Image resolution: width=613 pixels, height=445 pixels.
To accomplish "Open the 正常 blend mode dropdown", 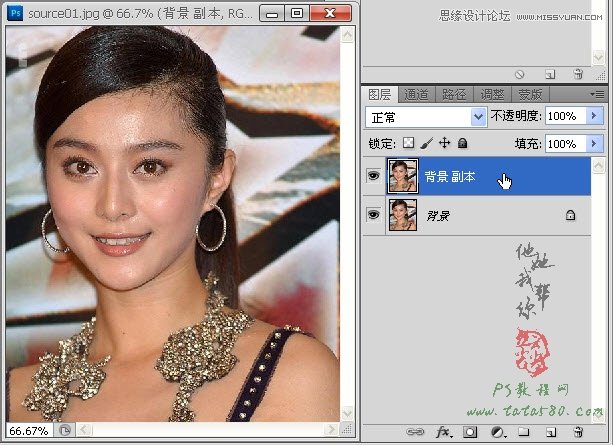I will (x=477, y=117).
